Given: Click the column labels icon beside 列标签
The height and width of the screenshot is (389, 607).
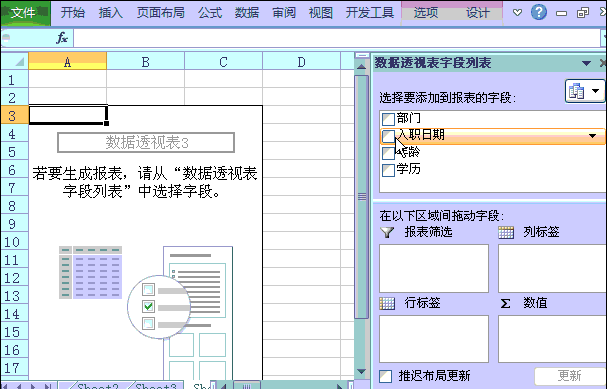Looking at the screenshot, I should (x=506, y=232).
